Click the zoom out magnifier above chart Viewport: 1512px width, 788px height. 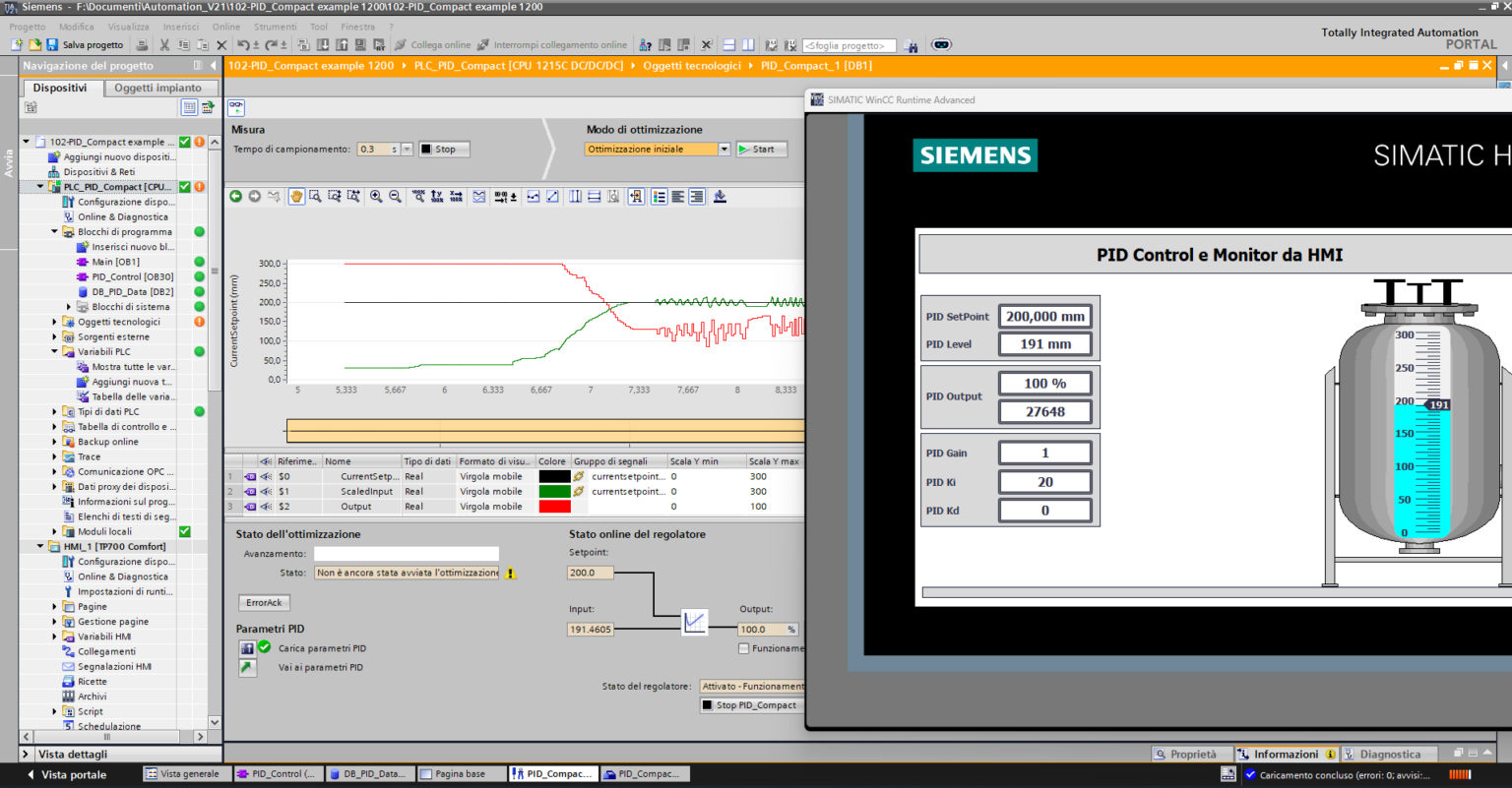[x=395, y=197]
